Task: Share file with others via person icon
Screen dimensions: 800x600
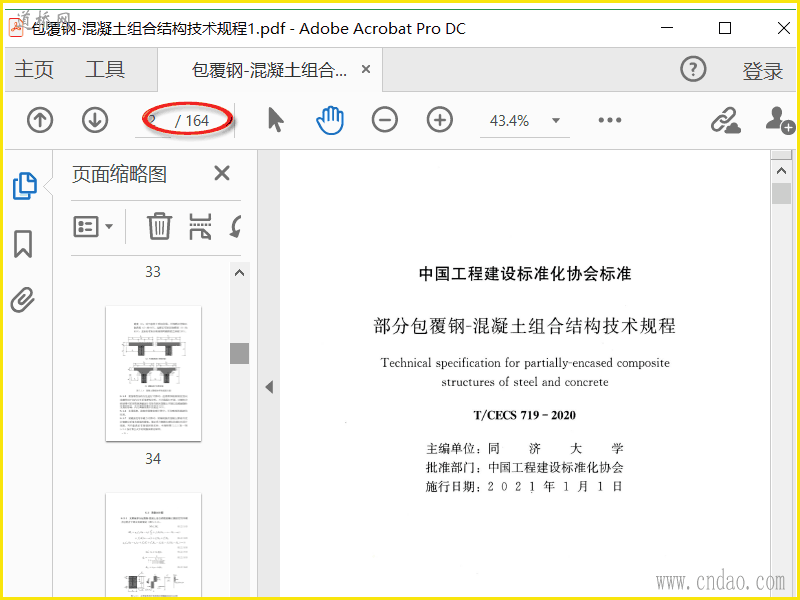Action: pos(780,120)
